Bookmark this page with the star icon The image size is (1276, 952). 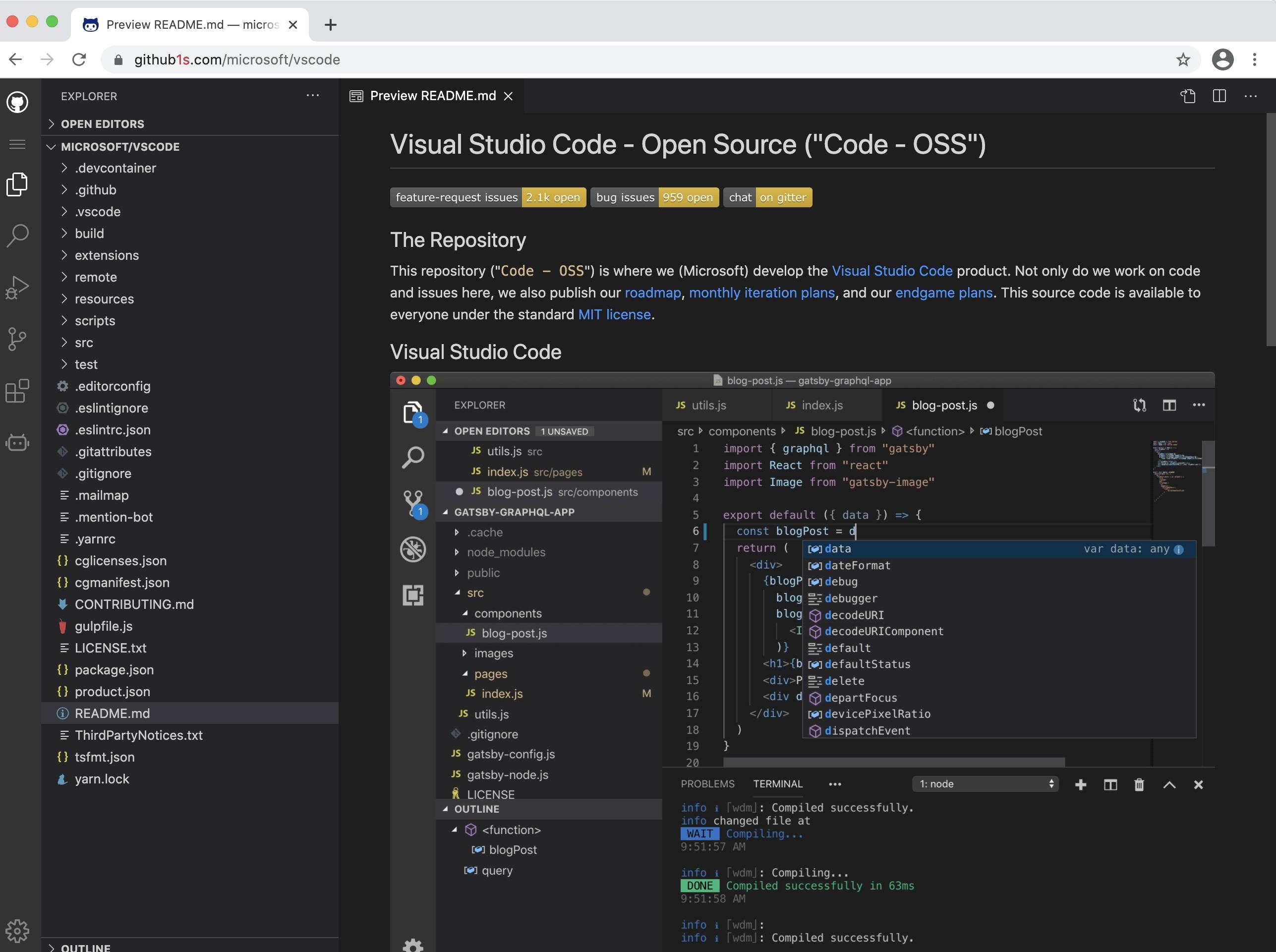pos(1183,59)
